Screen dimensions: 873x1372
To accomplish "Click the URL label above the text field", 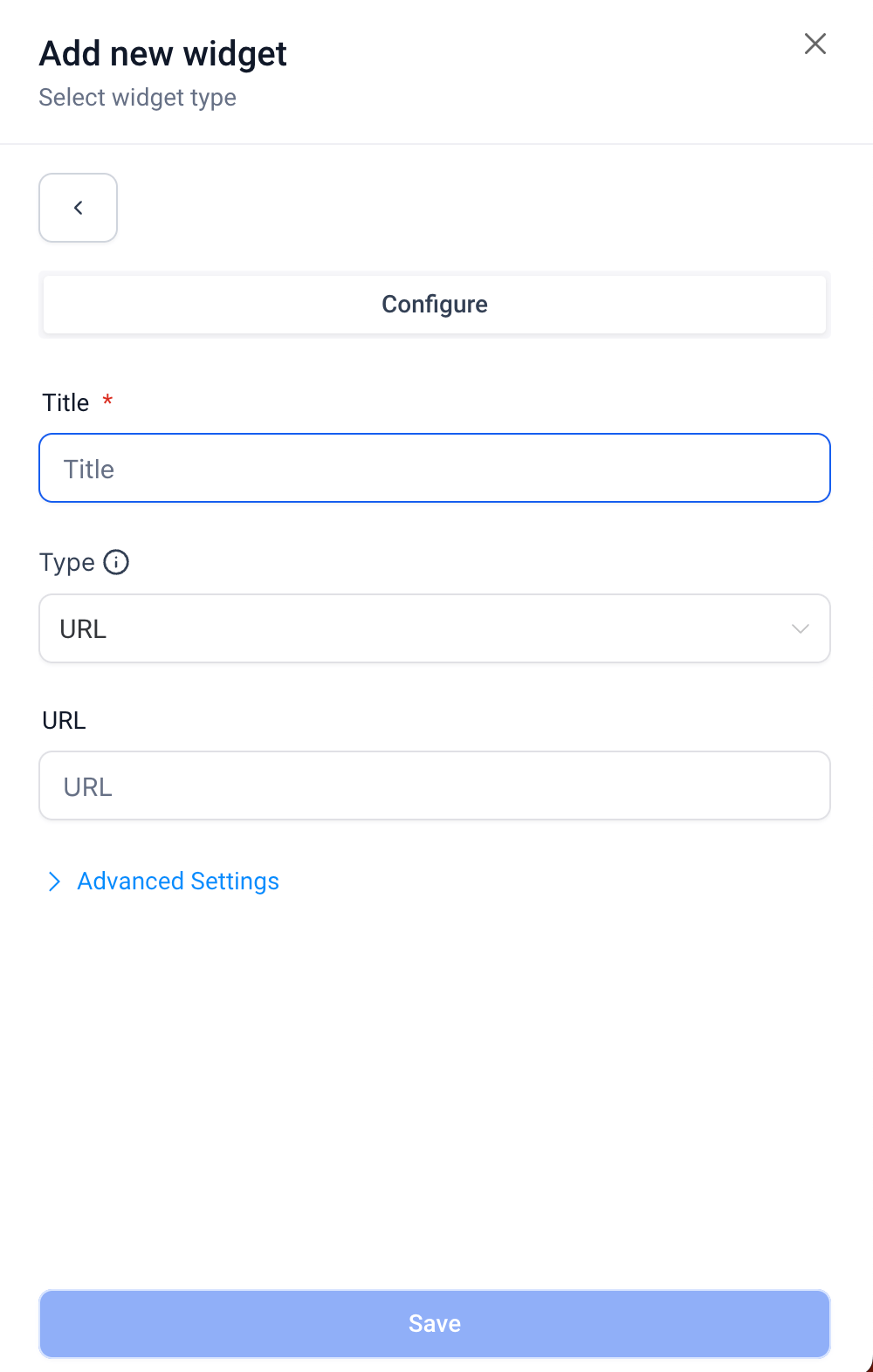I will [64, 721].
